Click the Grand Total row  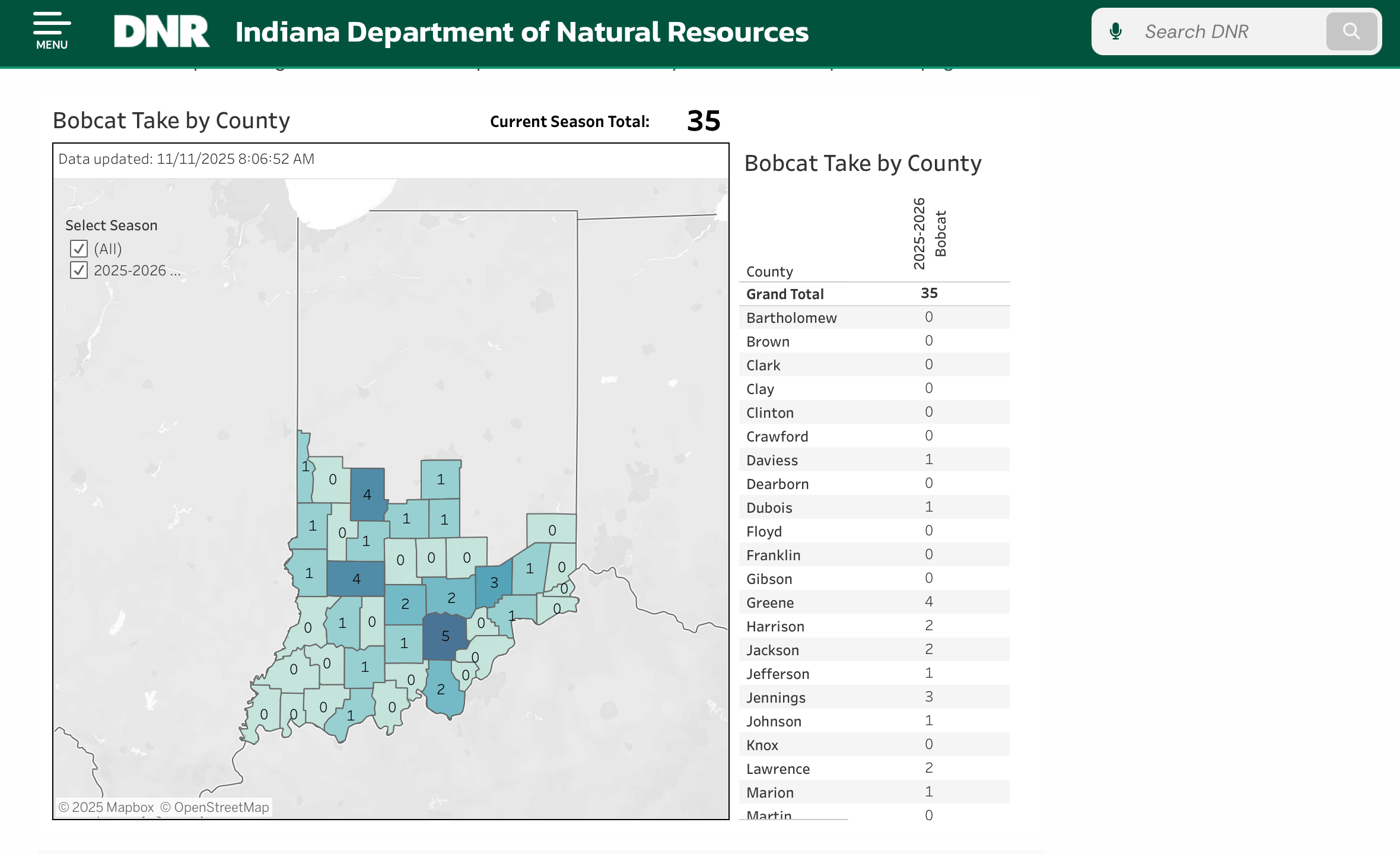(785, 294)
